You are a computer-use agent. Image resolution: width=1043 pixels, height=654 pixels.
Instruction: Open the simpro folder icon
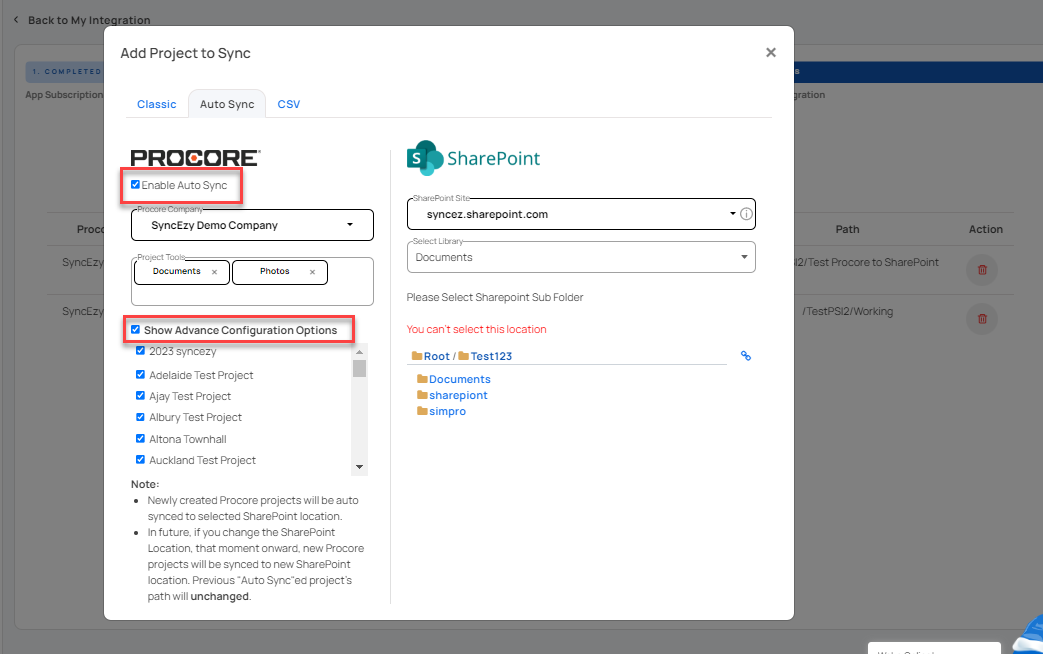click(x=422, y=411)
